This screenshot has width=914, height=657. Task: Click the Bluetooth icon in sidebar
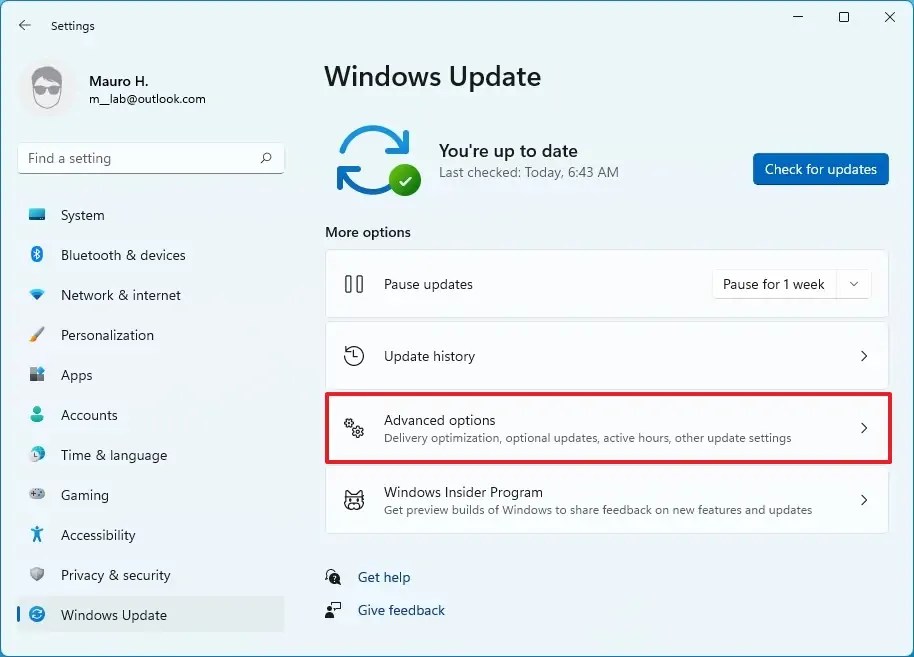click(37, 254)
